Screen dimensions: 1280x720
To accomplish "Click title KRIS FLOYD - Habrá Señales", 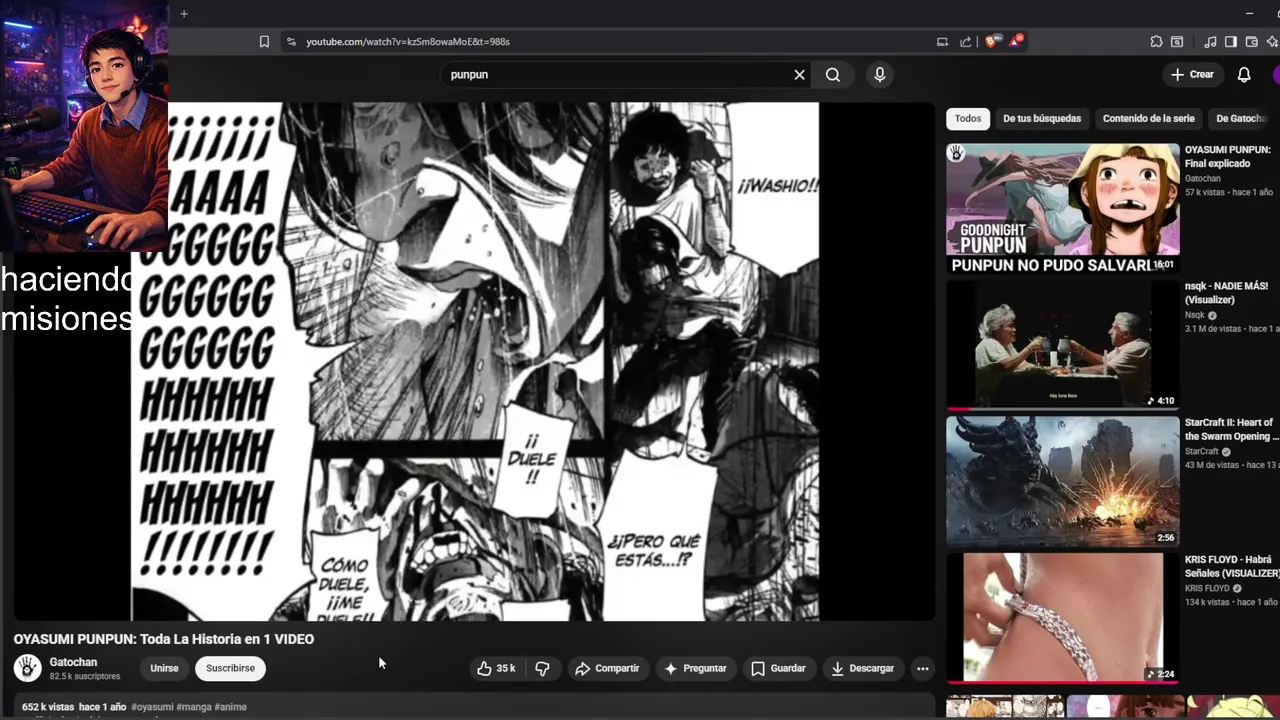I will [x=1232, y=566].
